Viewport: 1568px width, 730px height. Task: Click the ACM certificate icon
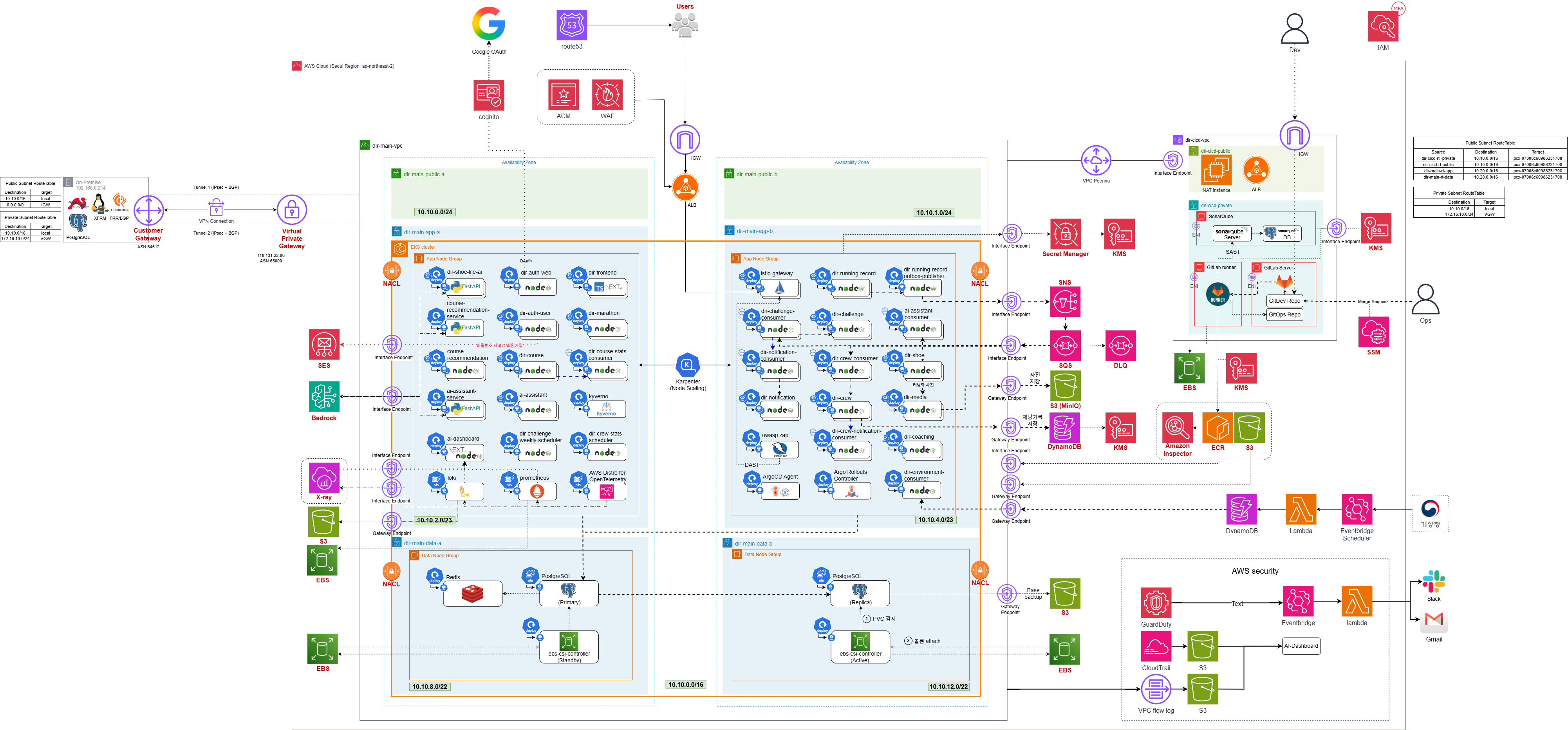point(564,95)
